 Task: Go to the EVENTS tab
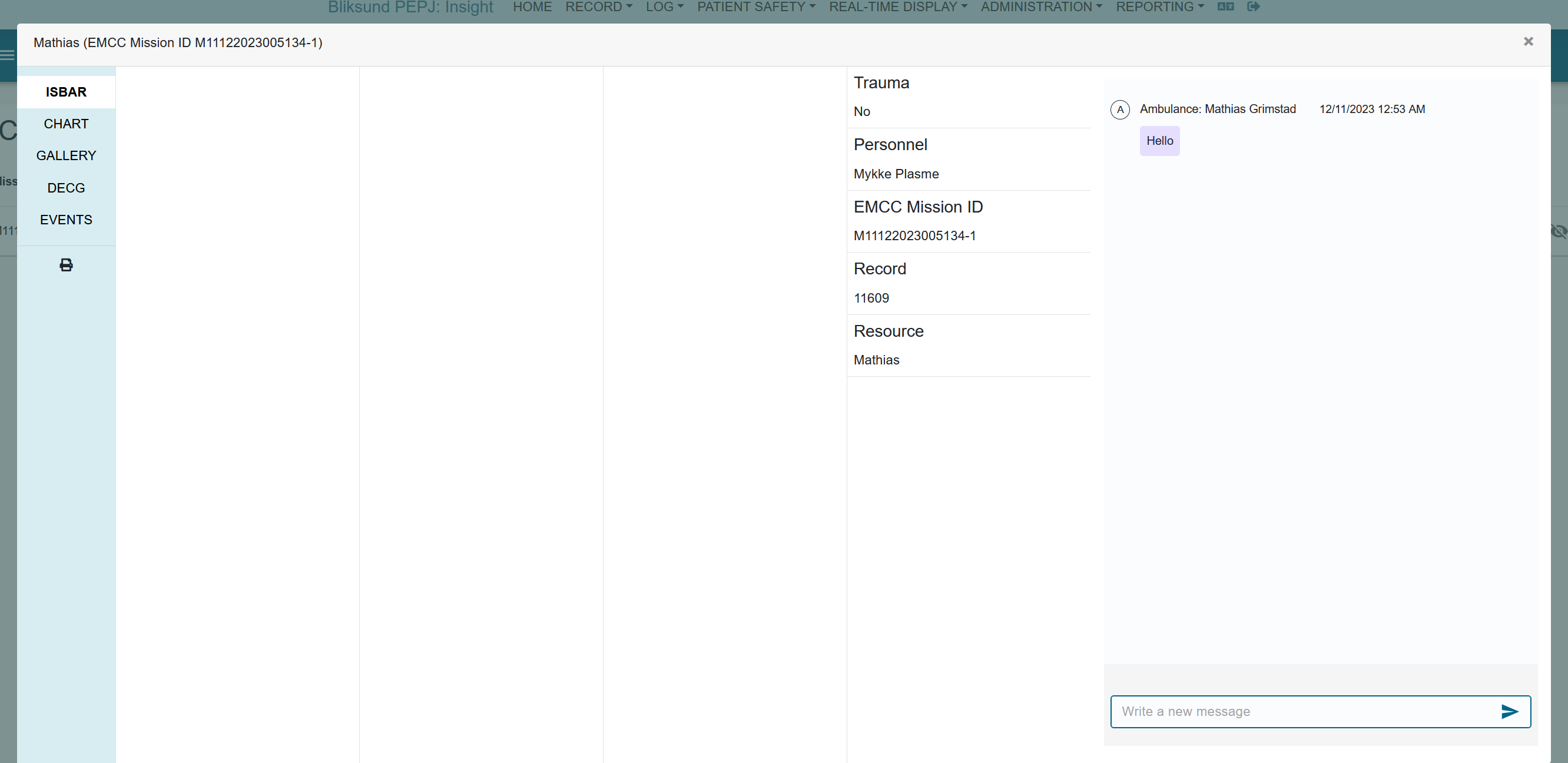pyautogui.click(x=66, y=220)
